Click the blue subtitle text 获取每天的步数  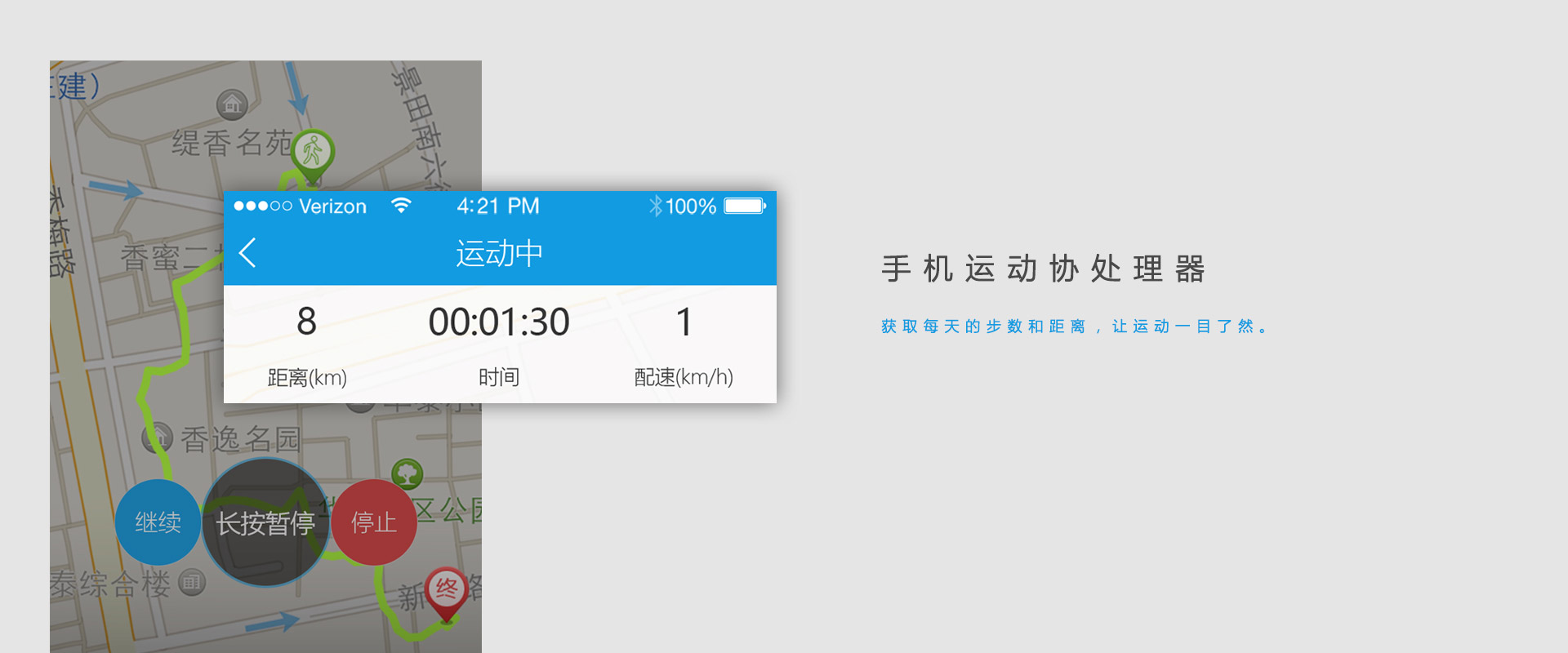952,326
